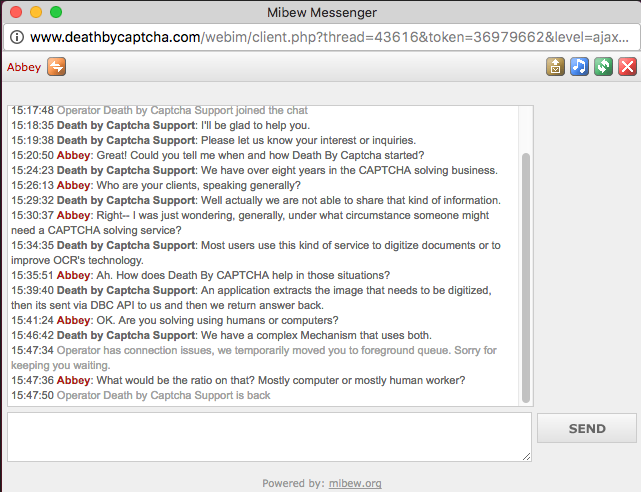Screen dimensions: 641x492
Task: Click the SEND button
Action: click(x=587, y=428)
